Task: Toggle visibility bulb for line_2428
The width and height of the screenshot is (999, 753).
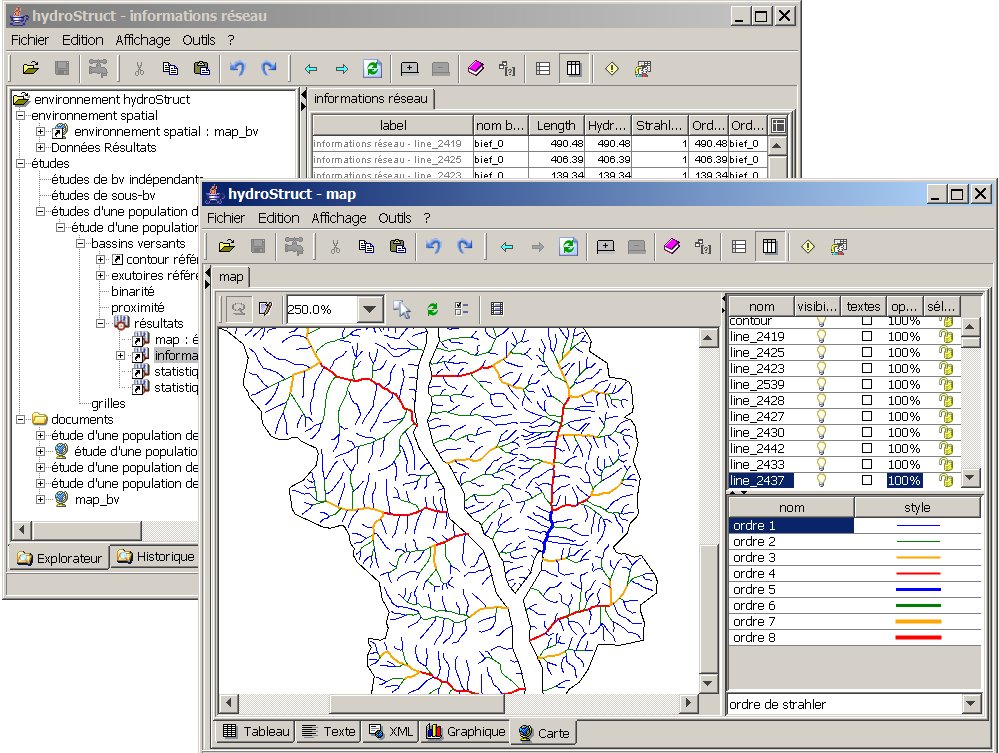Action: coord(821,400)
